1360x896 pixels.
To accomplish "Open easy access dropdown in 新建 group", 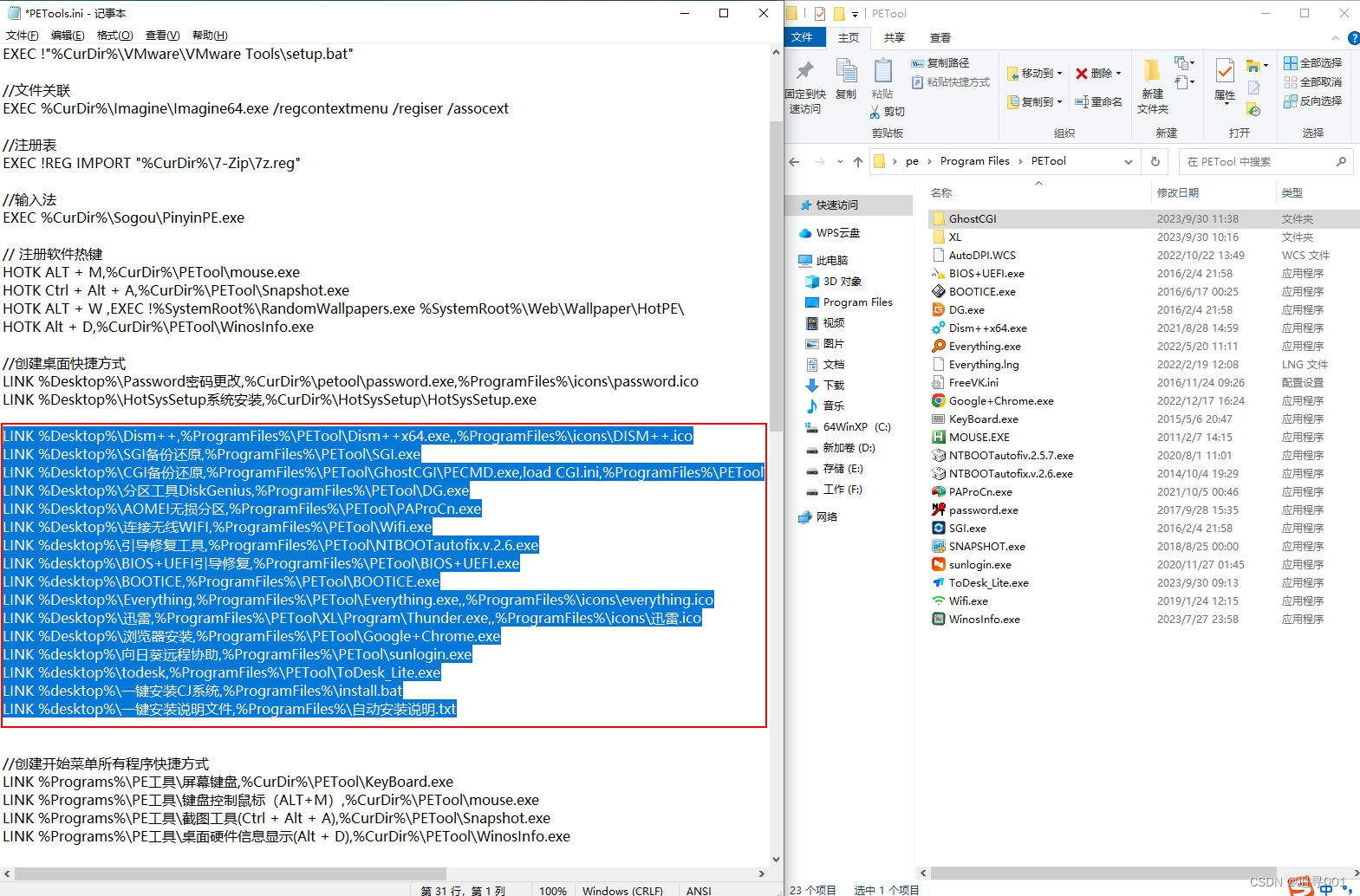I will pos(1185,82).
